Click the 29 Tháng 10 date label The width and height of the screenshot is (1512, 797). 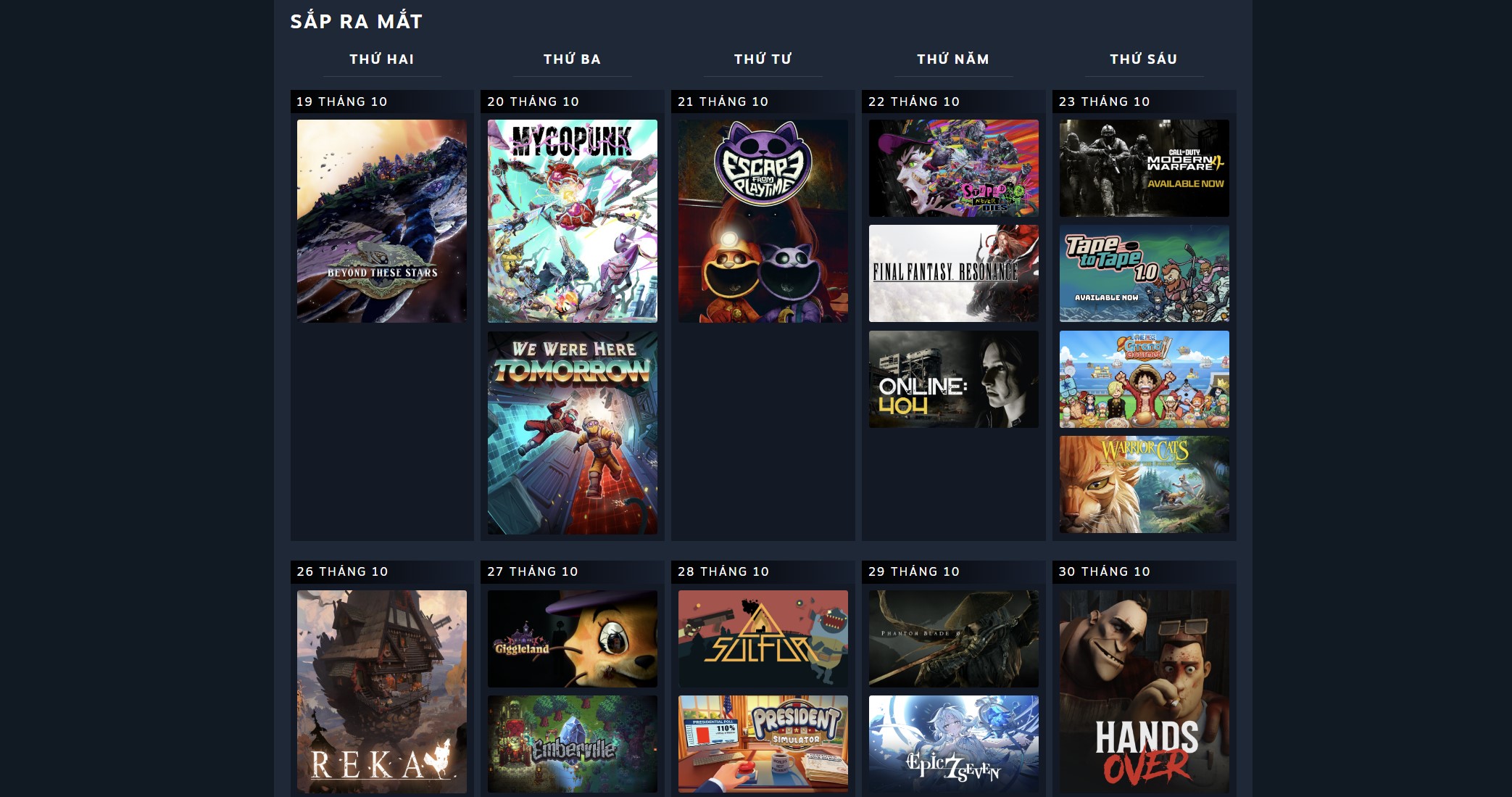914,571
